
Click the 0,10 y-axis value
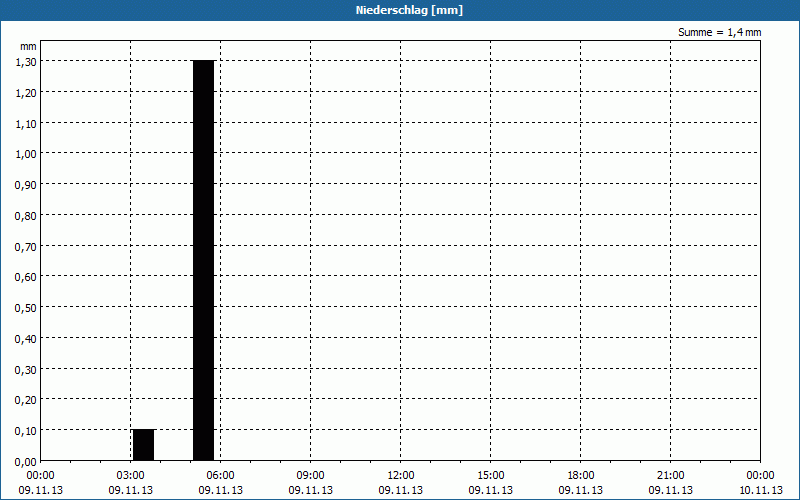tap(26, 431)
